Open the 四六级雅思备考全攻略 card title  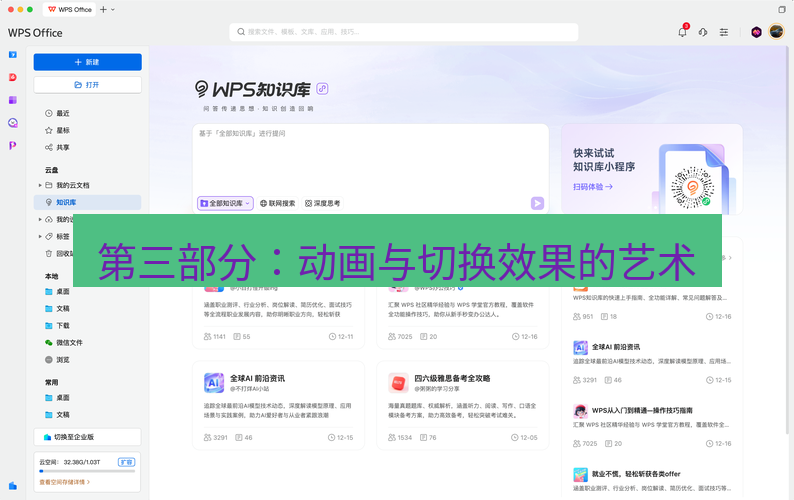[x=452, y=378]
